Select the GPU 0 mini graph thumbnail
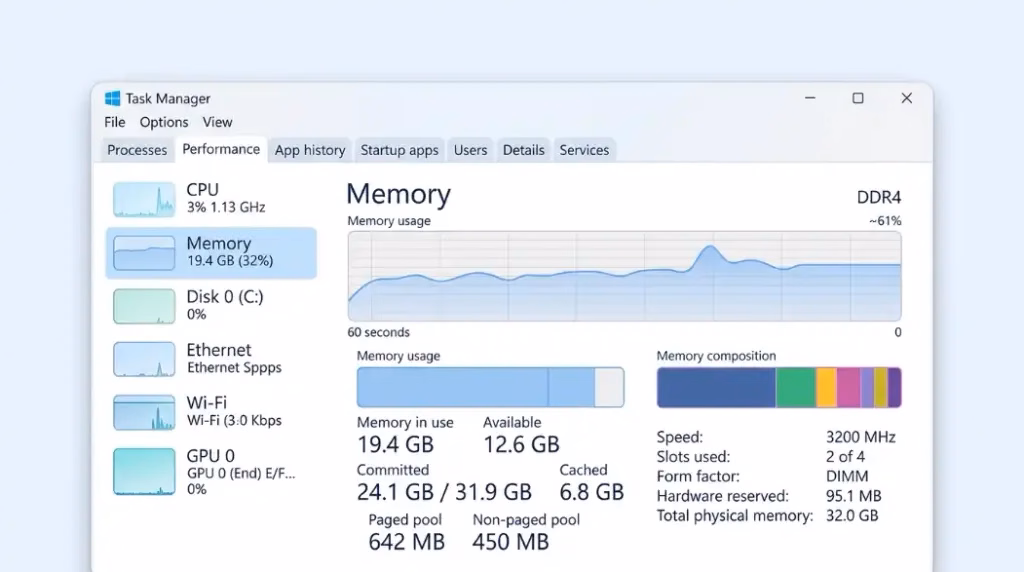The height and width of the screenshot is (572, 1024). pos(144,471)
